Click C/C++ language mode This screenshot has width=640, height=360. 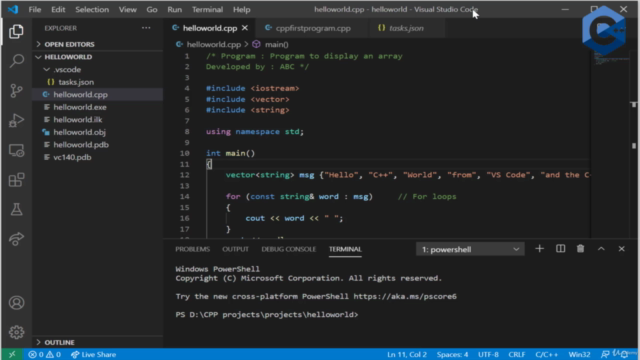coord(547,354)
